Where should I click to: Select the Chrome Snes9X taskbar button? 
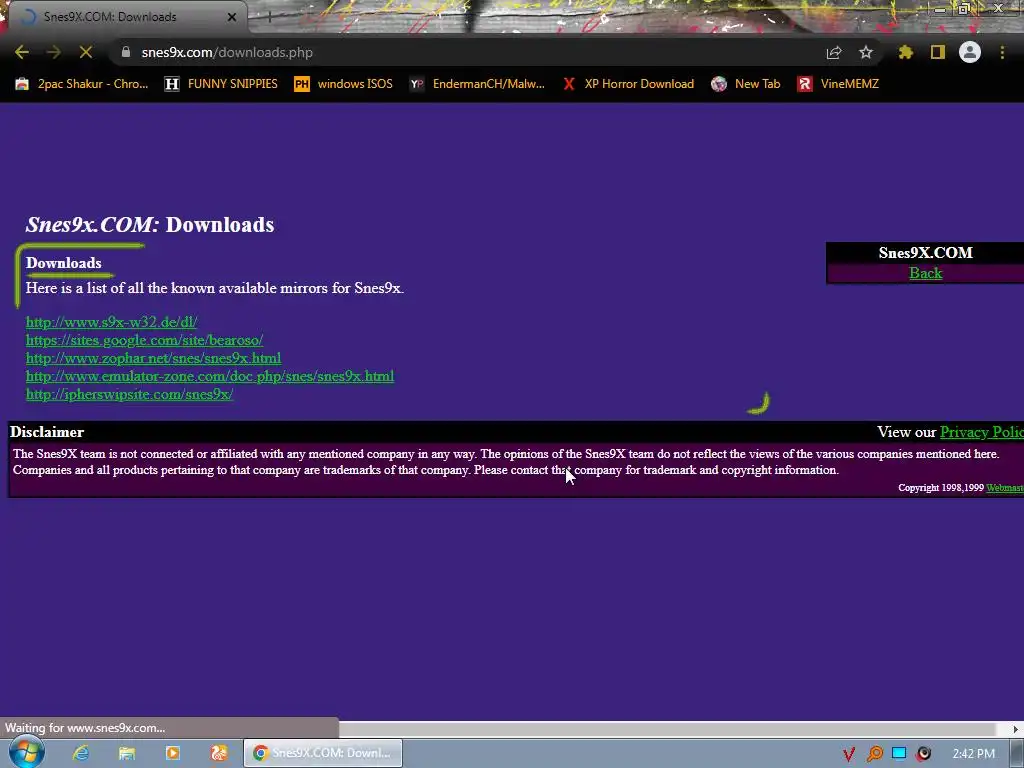click(x=323, y=753)
